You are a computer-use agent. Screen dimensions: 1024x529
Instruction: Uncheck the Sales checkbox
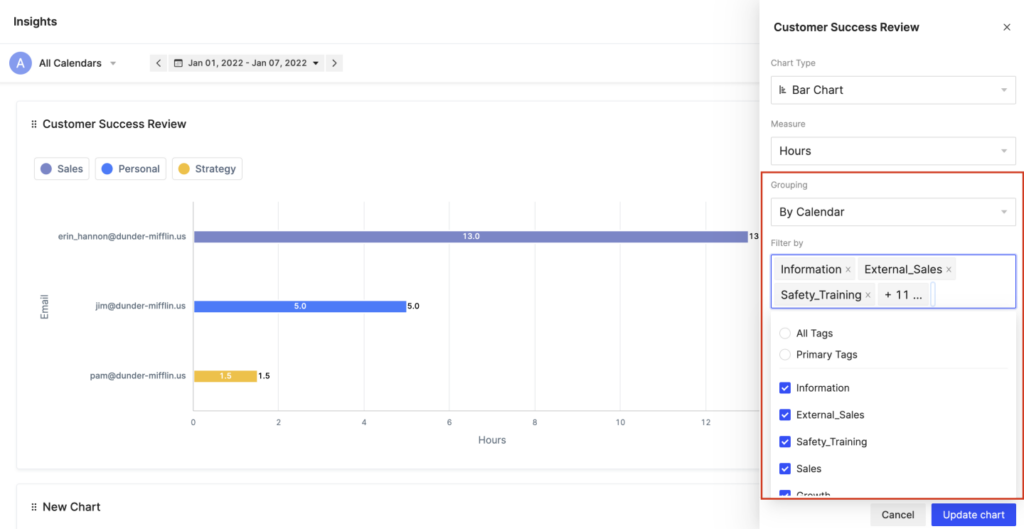[785, 468]
